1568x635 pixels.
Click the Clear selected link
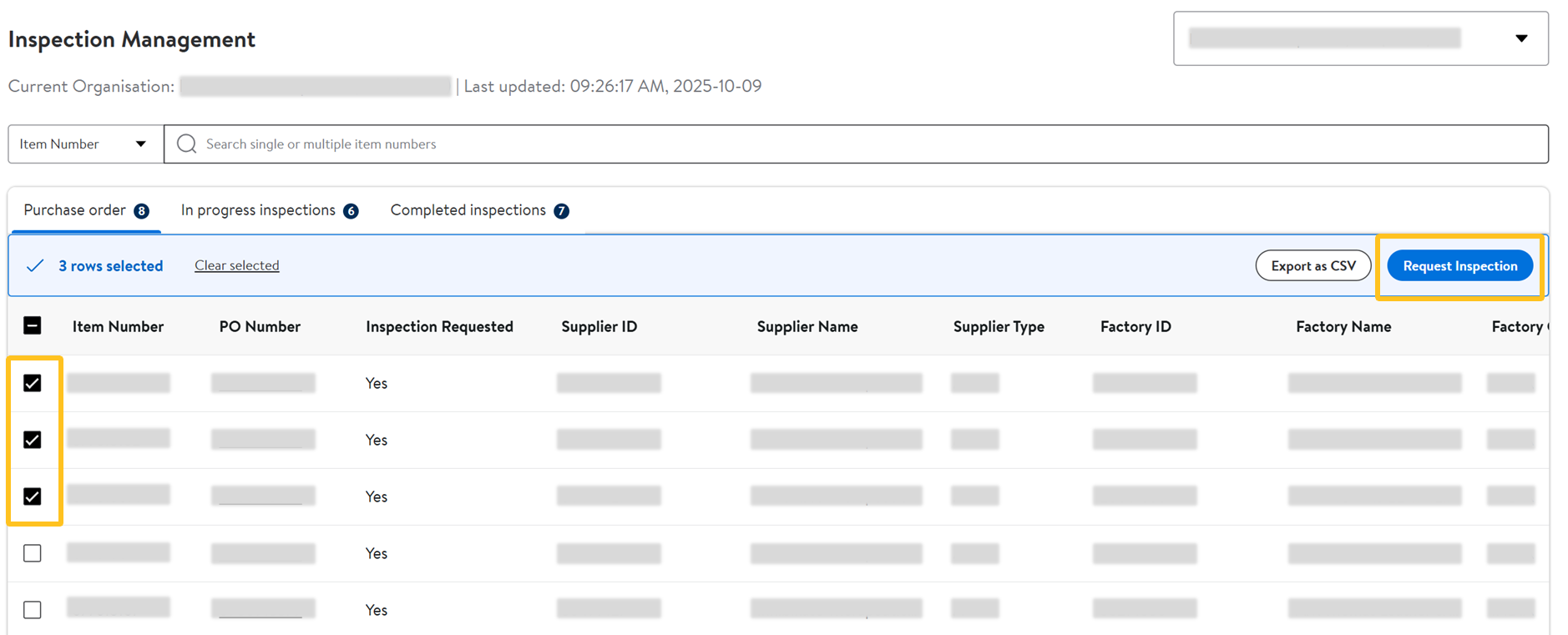(x=237, y=265)
